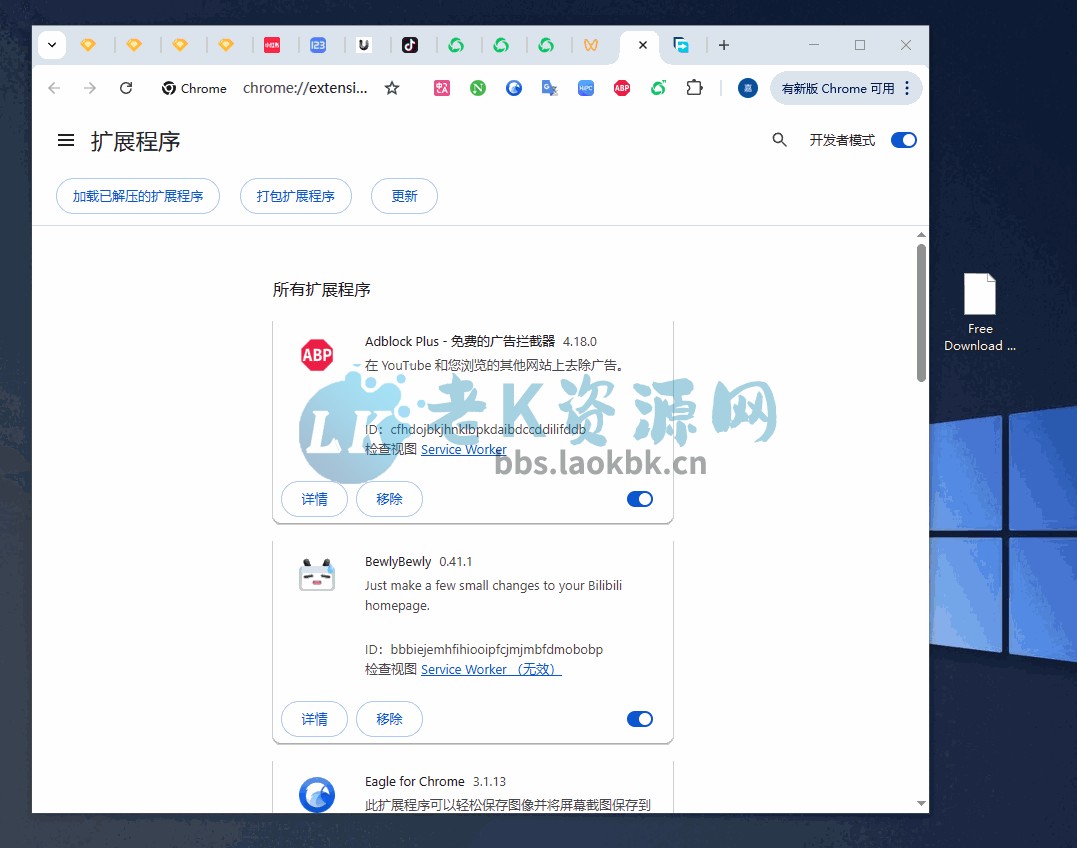Select the Free Download desktop file icon
The height and width of the screenshot is (848, 1077).
pyautogui.click(x=979, y=312)
